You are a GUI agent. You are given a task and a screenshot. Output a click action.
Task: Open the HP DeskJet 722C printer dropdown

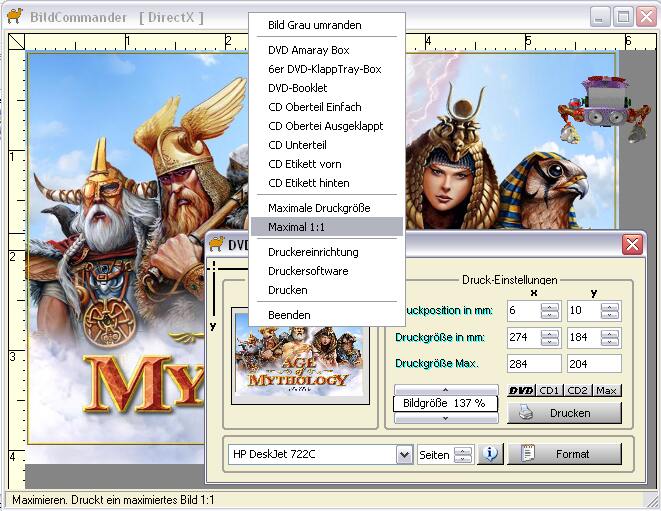[404, 455]
